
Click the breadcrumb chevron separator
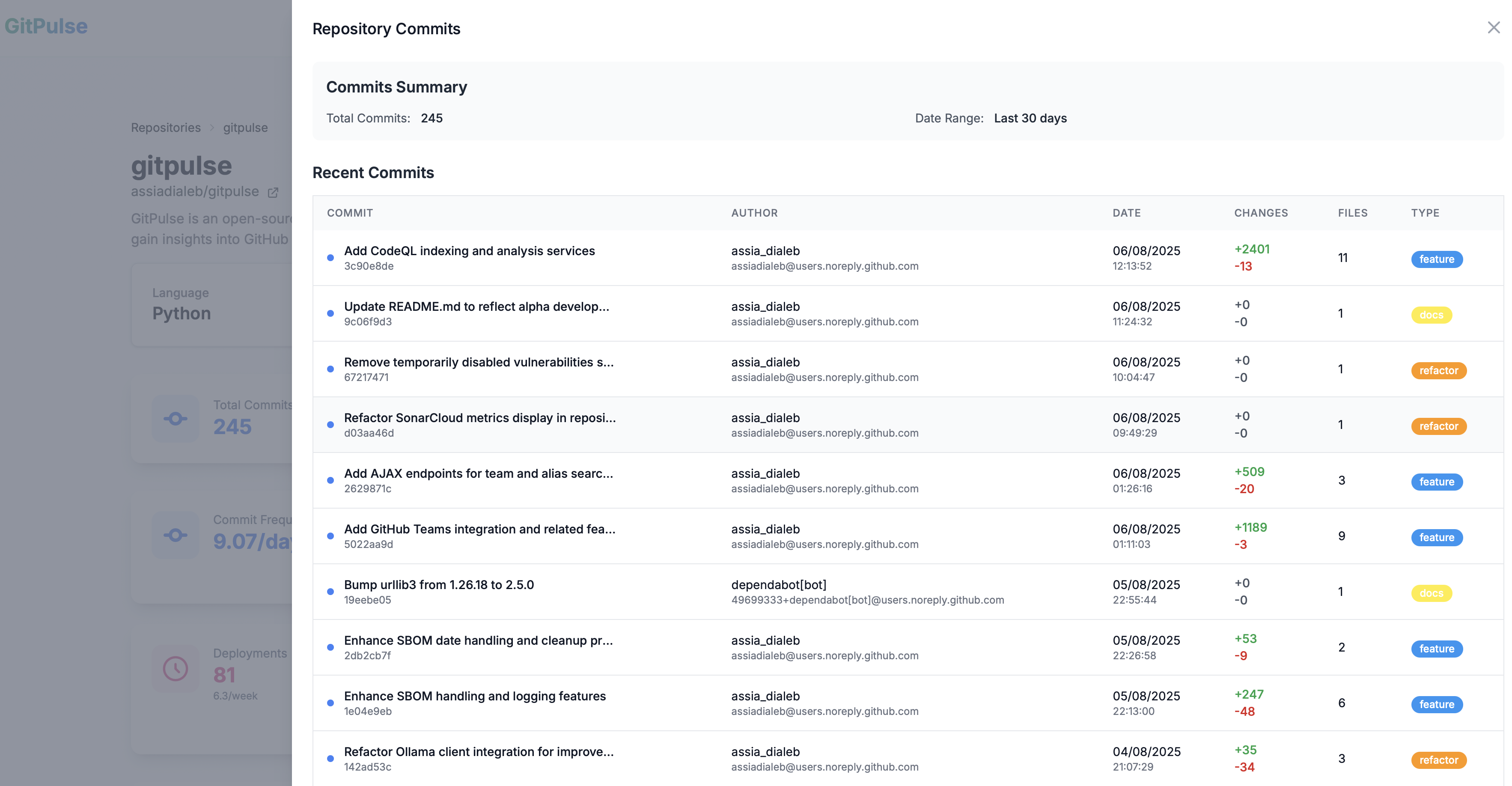[x=212, y=128]
